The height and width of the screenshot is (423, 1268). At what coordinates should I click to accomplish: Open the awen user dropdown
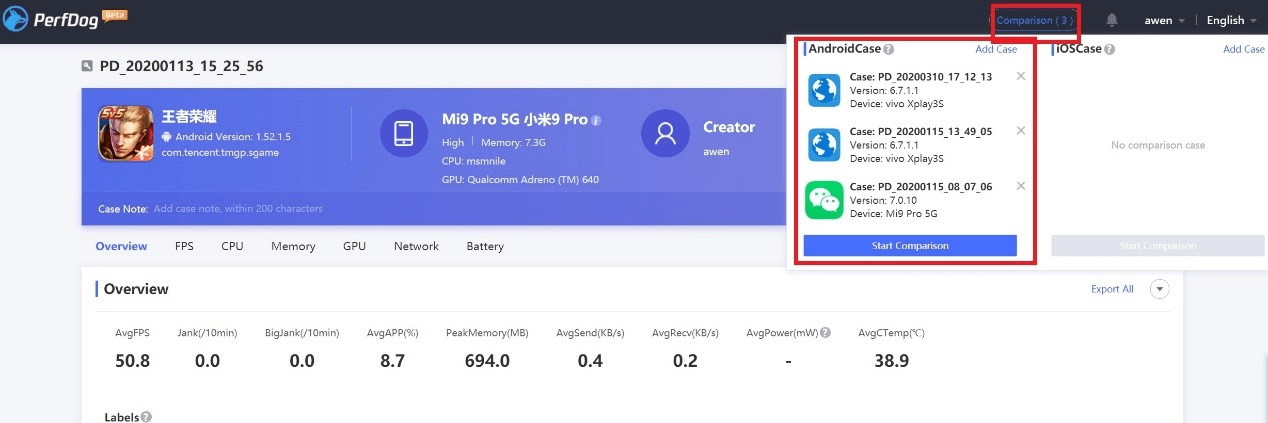1165,20
